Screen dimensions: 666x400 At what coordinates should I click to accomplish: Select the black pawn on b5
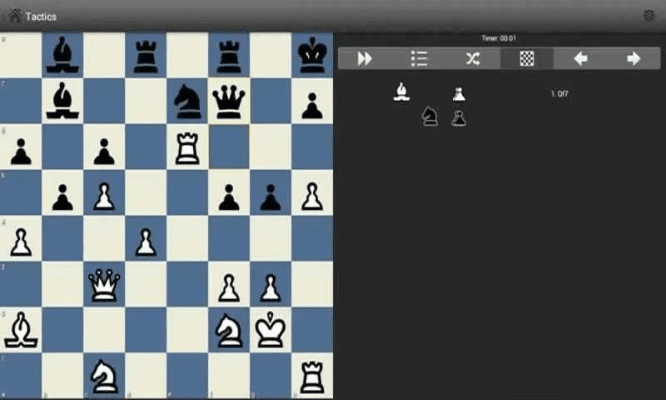point(62,197)
